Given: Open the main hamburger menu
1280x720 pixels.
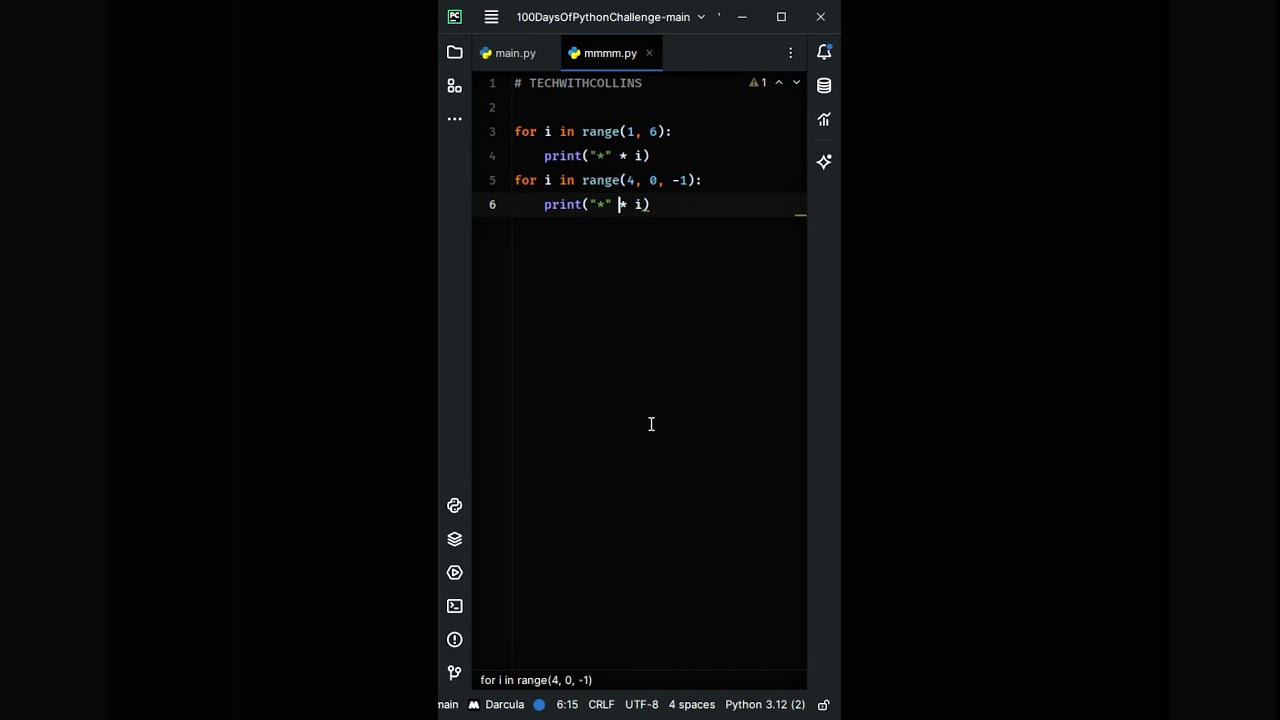Looking at the screenshot, I should click(x=491, y=17).
